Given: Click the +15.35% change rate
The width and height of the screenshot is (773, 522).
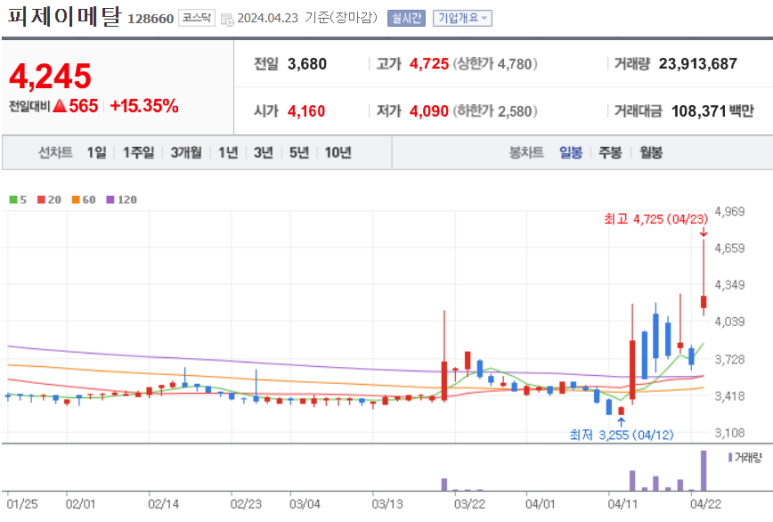Looking at the screenshot, I should [x=144, y=106].
